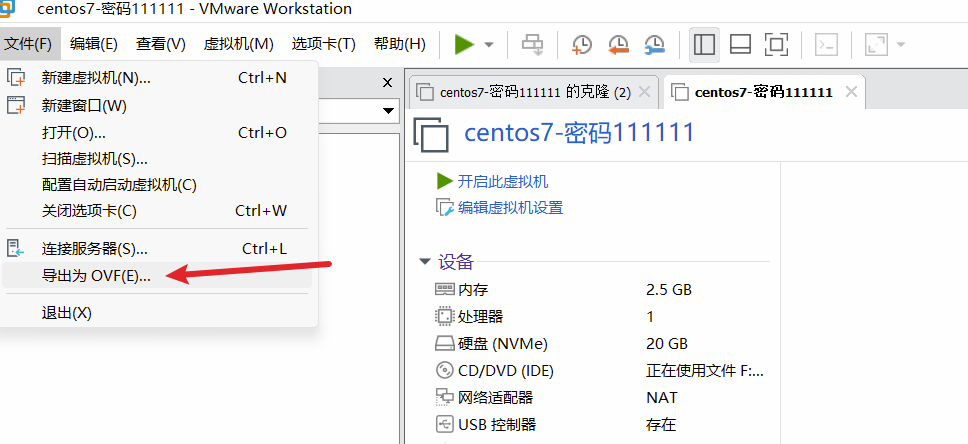Open the 选项卡(T) menu
This screenshot has height=444, width=968.
click(x=324, y=44)
